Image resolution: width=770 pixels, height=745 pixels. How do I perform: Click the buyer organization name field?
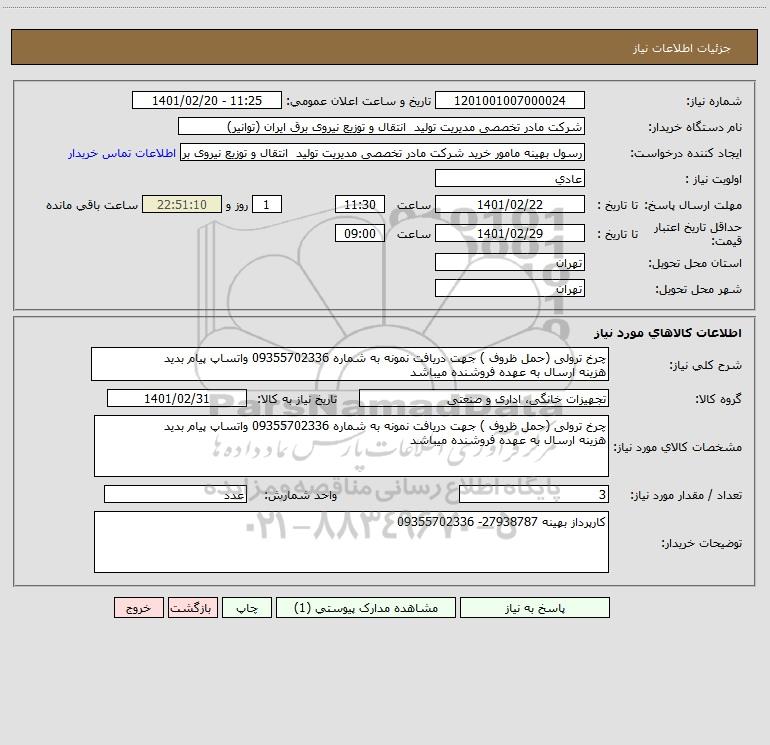click(381, 126)
